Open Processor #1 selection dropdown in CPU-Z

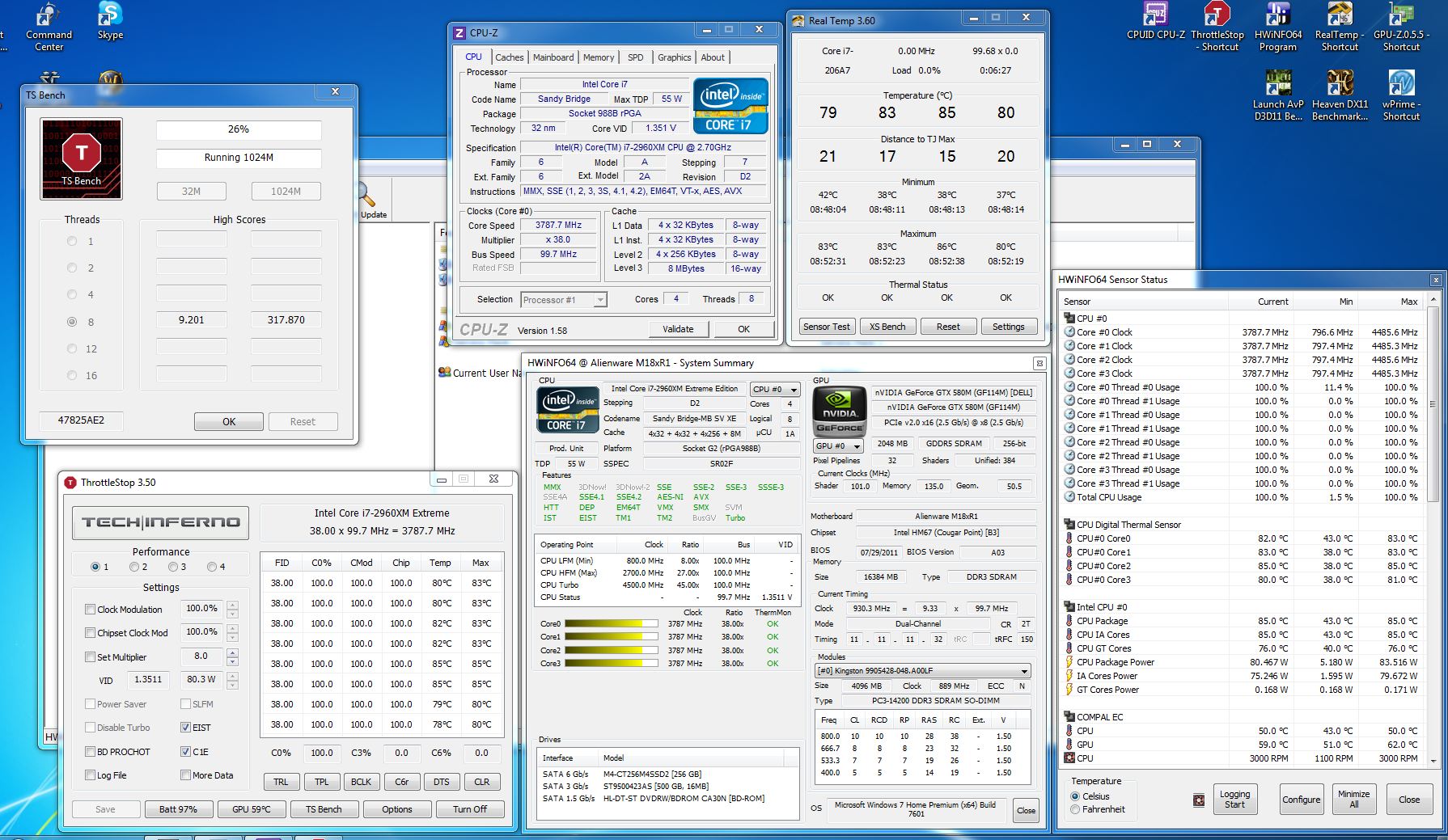coord(600,300)
